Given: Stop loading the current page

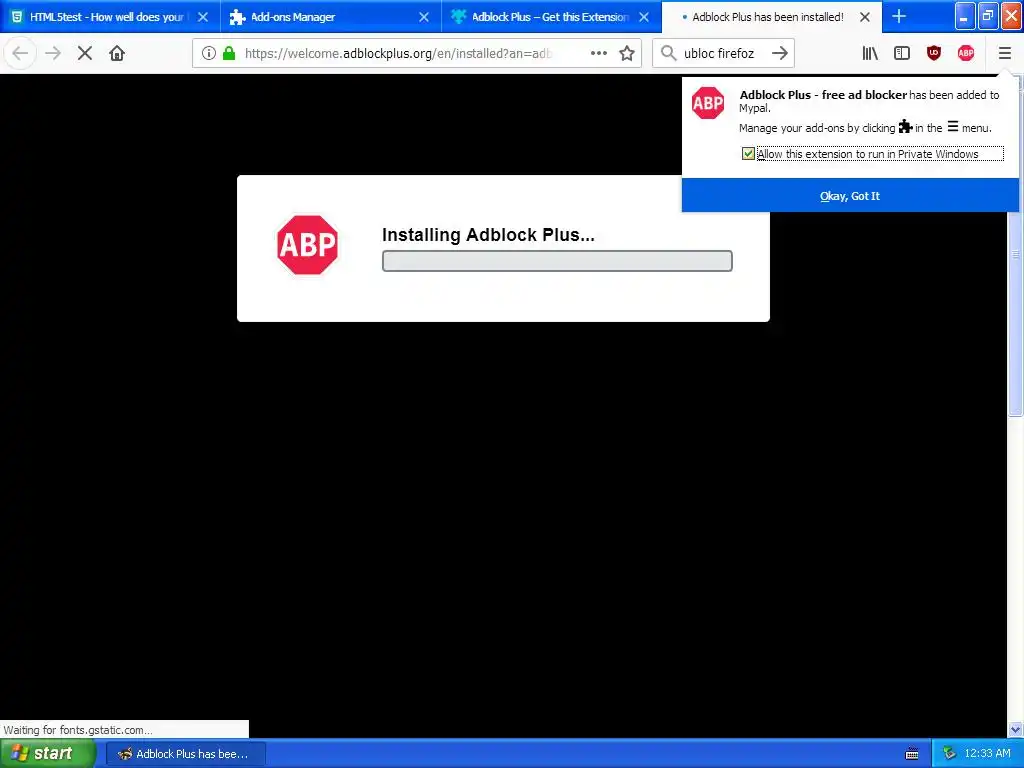Looking at the screenshot, I should pos(85,53).
